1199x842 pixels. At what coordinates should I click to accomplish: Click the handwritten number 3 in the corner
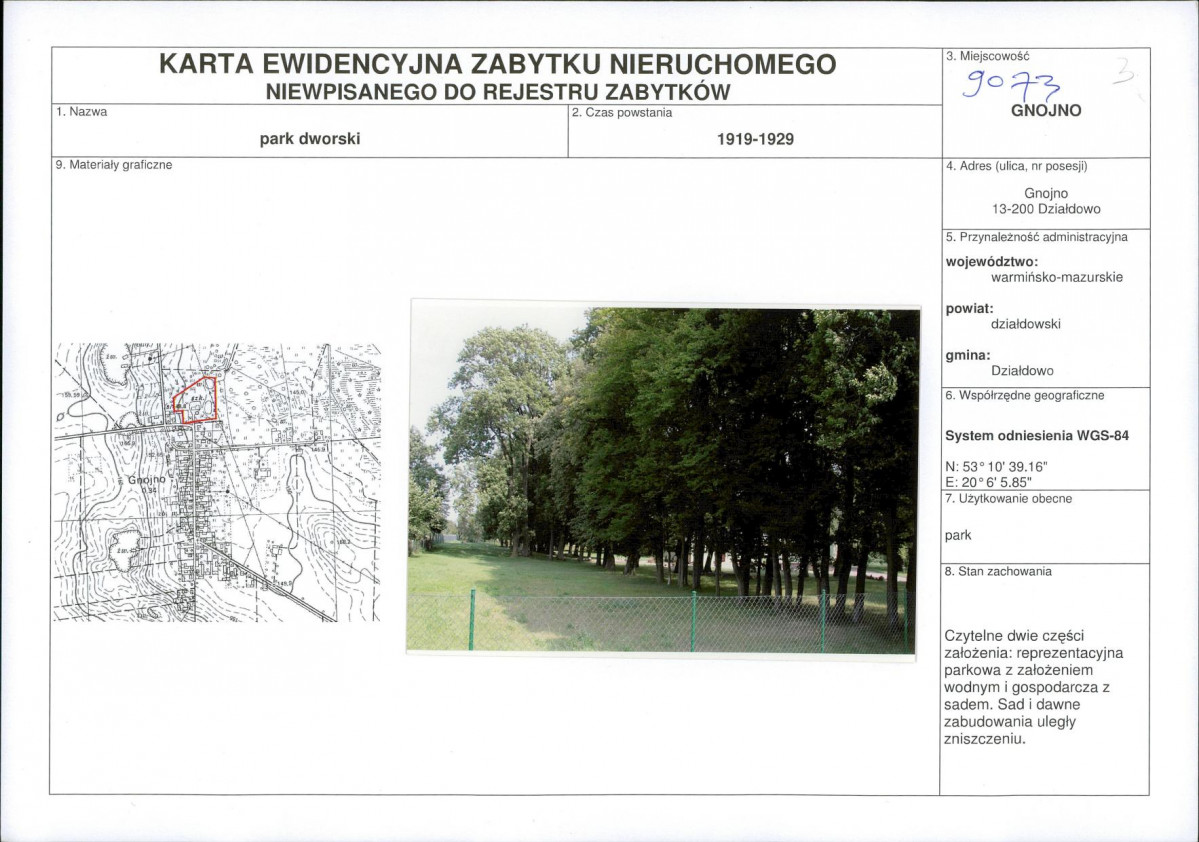pyautogui.click(x=1124, y=70)
